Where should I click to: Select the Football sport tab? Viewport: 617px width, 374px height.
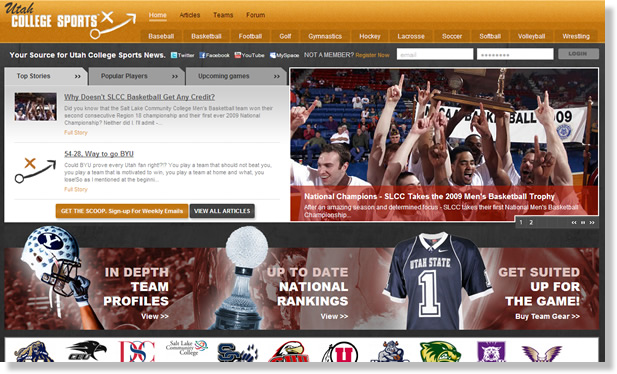pos(250,36)
